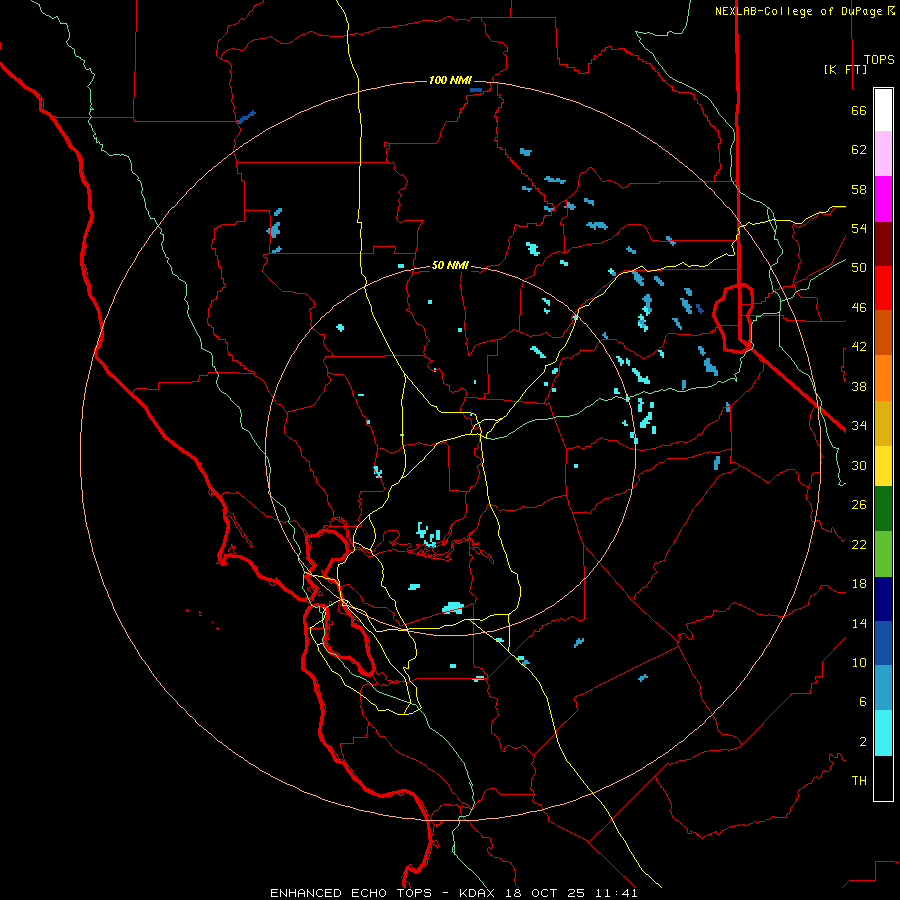
Task: Click the '11:41' timestamp
Action: [615, 893]
